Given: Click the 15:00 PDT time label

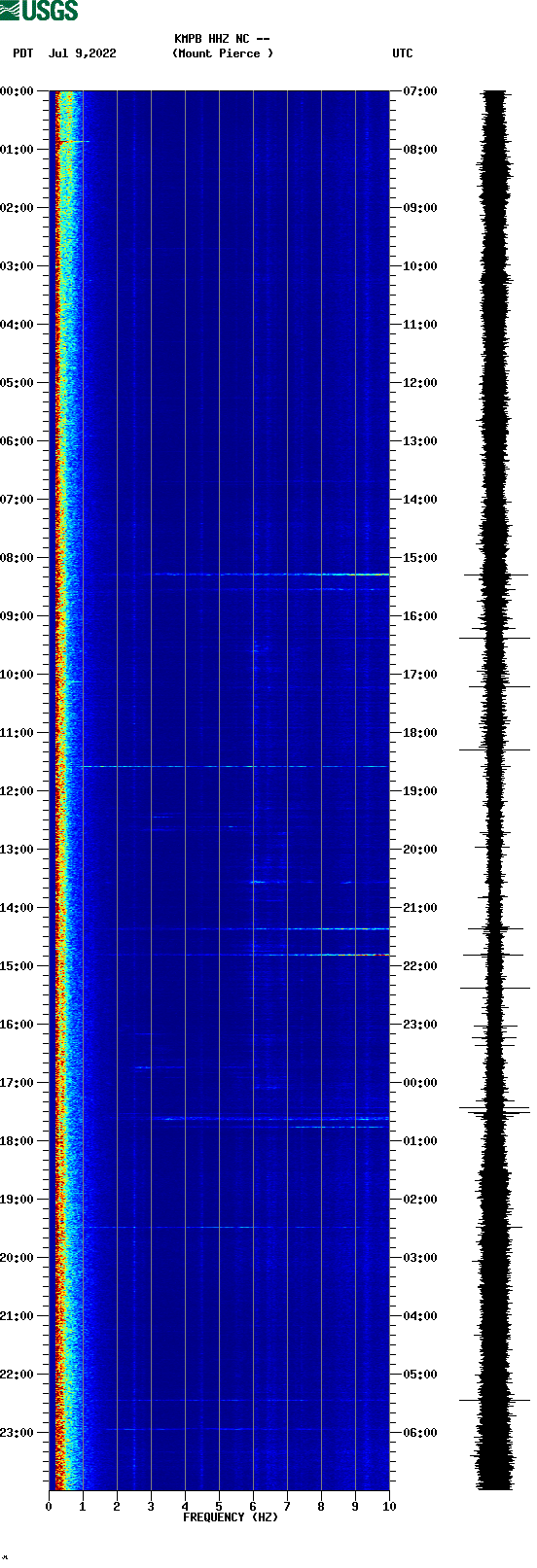Looking at the screenshot, I should pos(17,966).
